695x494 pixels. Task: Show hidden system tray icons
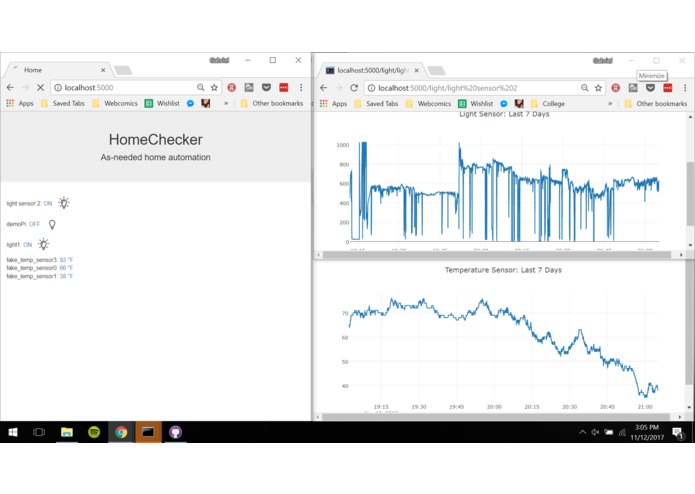[582, 432]
